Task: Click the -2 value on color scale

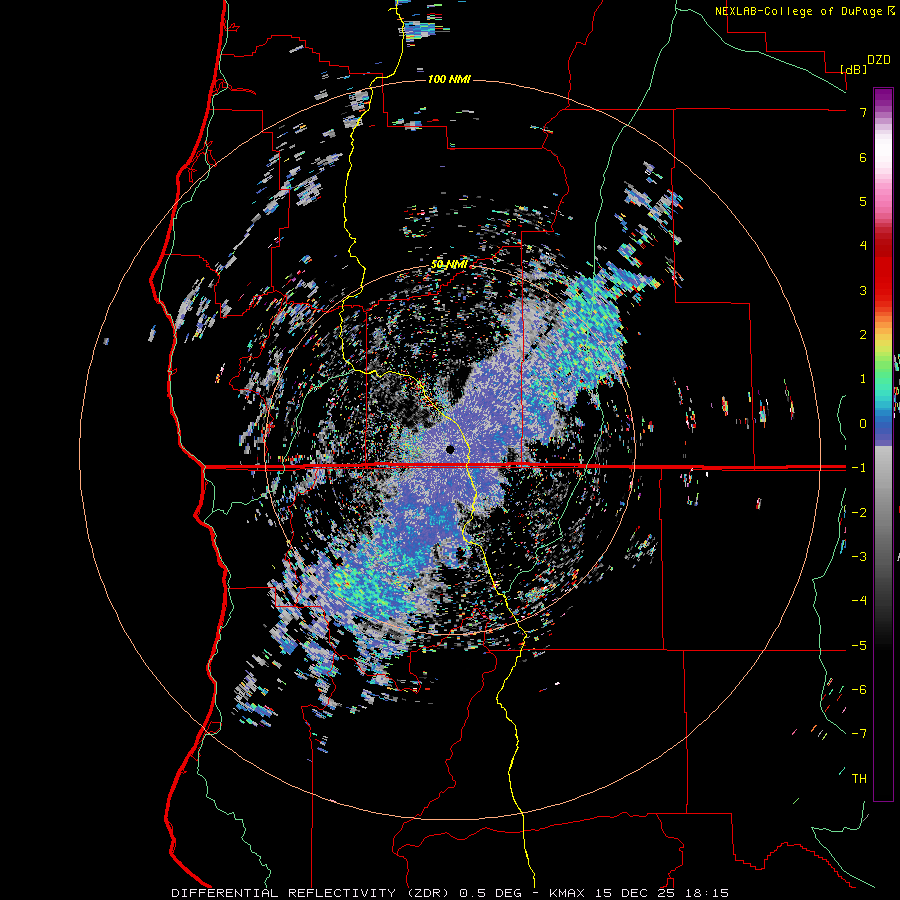Action: pos(859,512)
